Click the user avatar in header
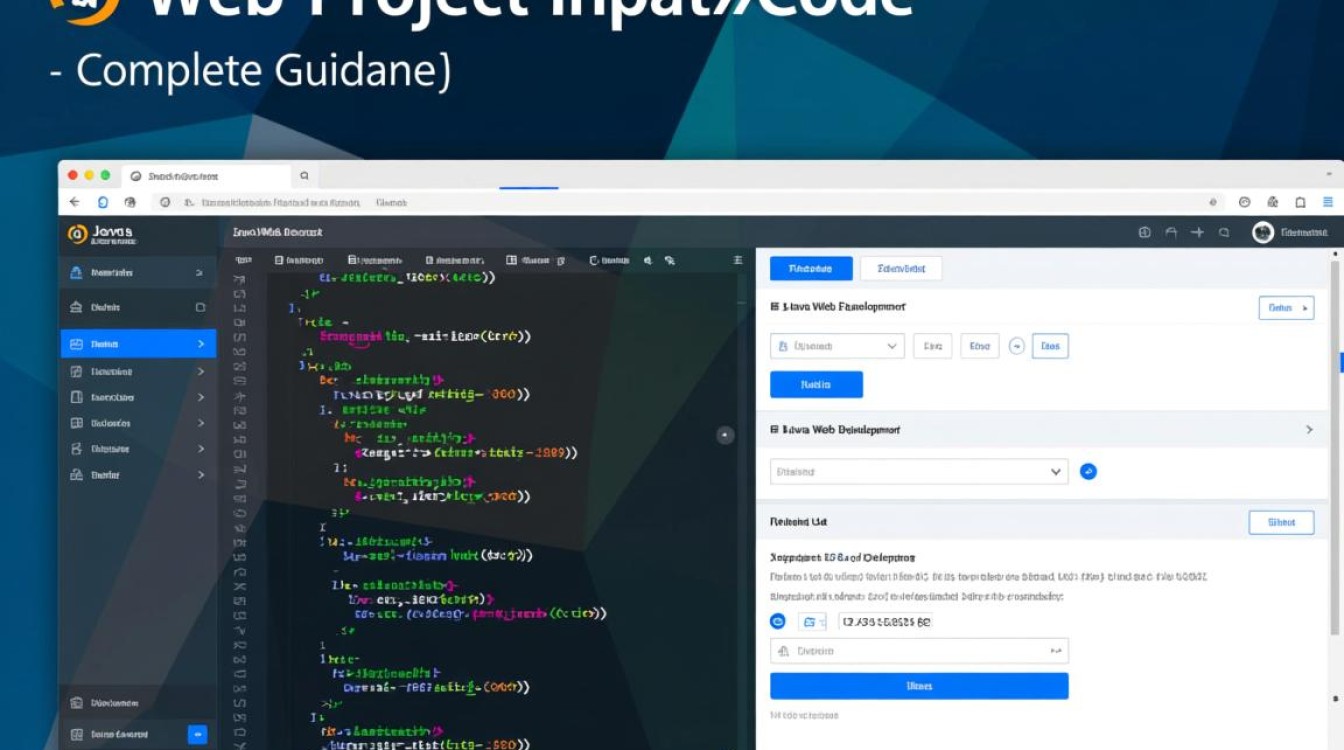This screenshot has width=1344, height=750. (x=1263, y=233)
